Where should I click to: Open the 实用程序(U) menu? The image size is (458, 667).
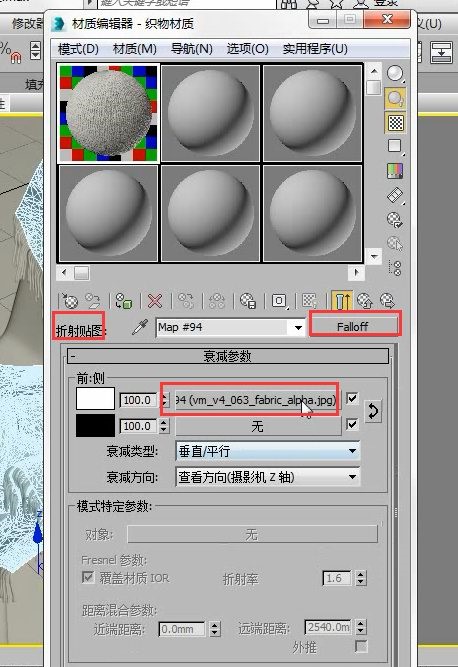[x=315, y=49]
